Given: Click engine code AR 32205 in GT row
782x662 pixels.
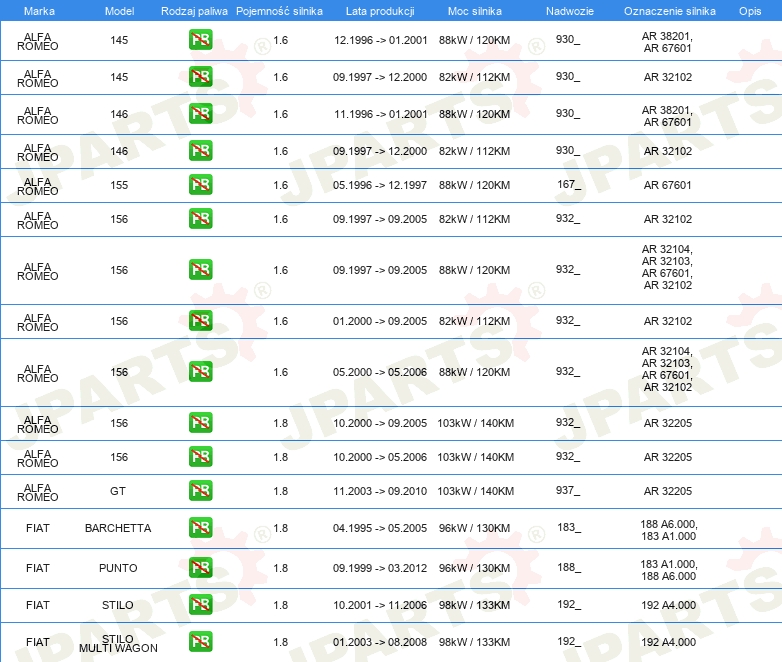Looking at the screenshot, I should pyautogui.click(x=667, y=491).
